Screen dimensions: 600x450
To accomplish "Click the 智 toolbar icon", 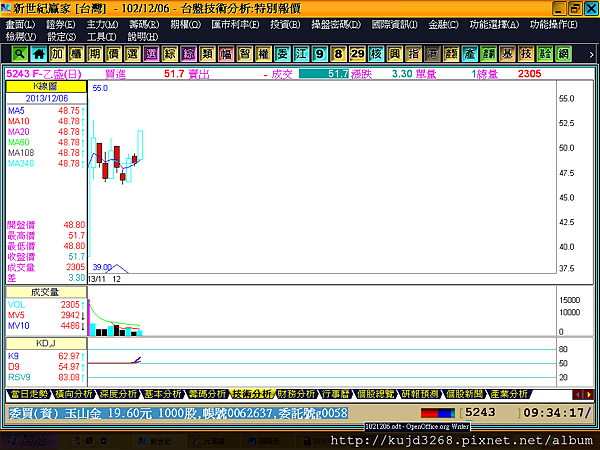I will pyautogui.click(x=245, y=54).
